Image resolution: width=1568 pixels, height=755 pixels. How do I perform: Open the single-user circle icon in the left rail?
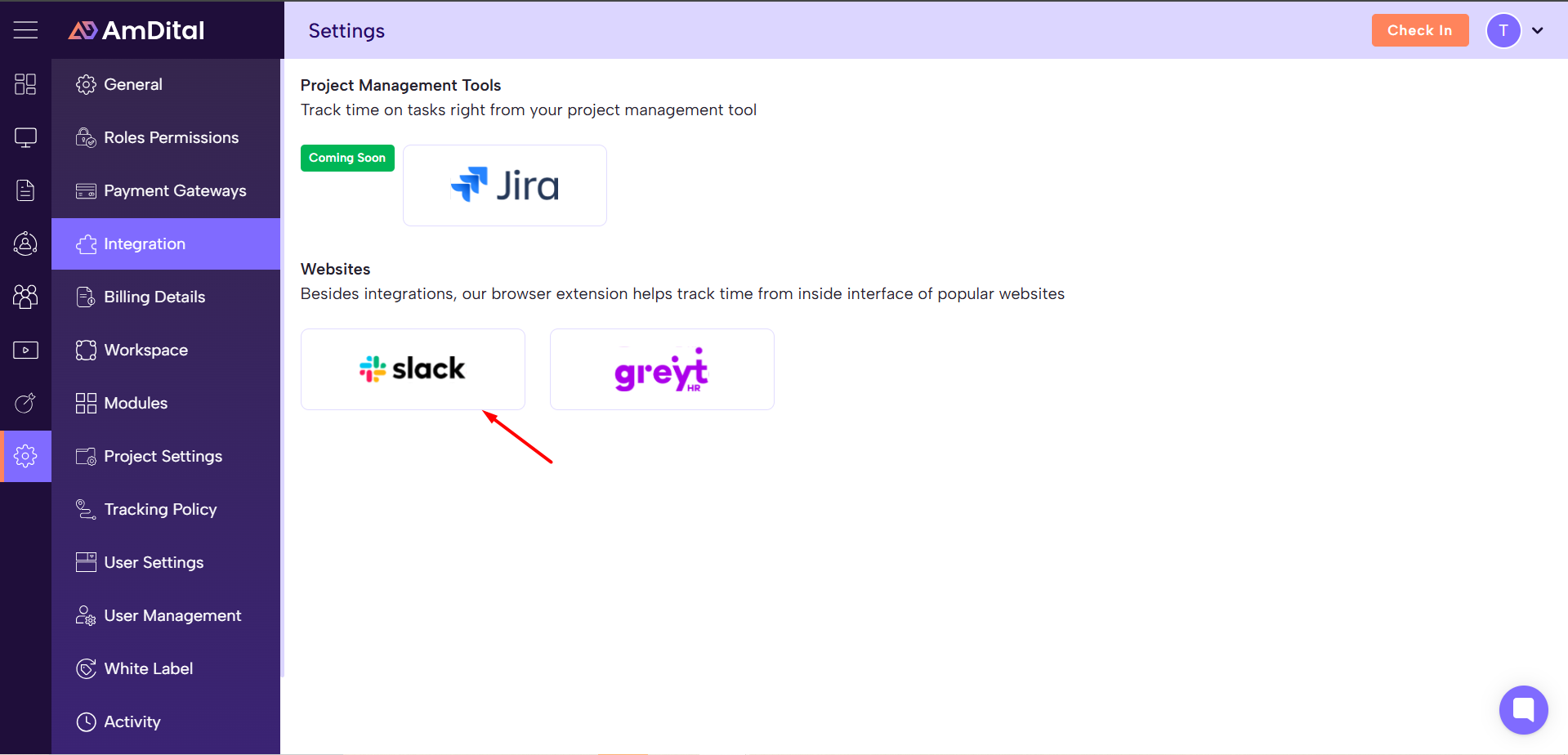tap(25, 243)
